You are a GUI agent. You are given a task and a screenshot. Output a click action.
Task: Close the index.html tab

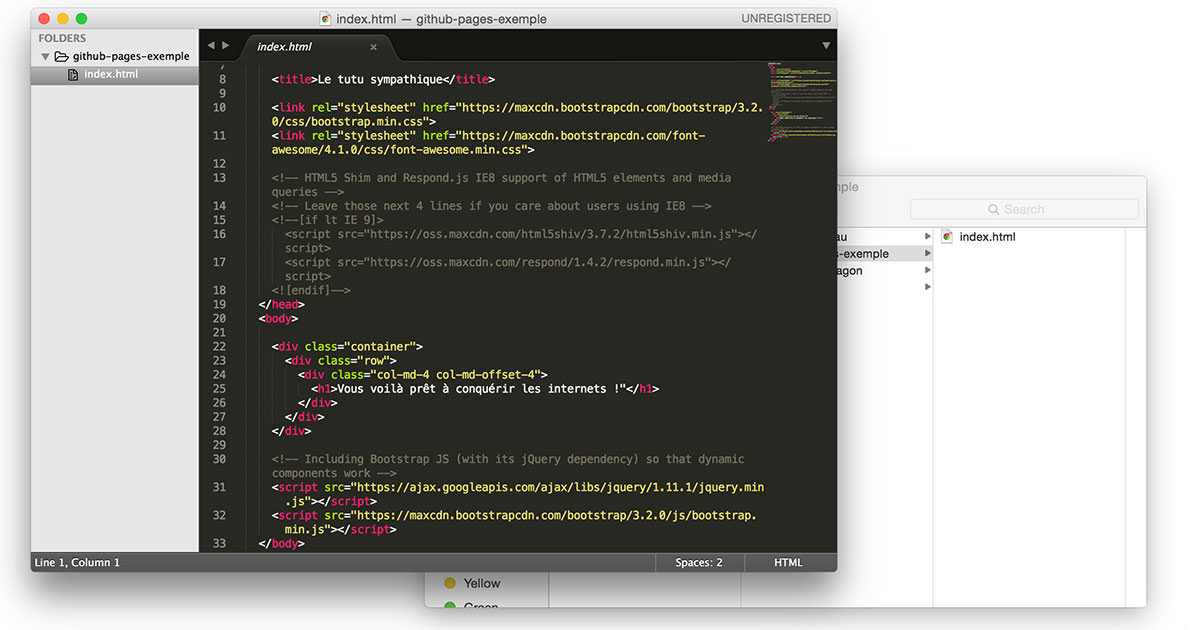(374, 47)
